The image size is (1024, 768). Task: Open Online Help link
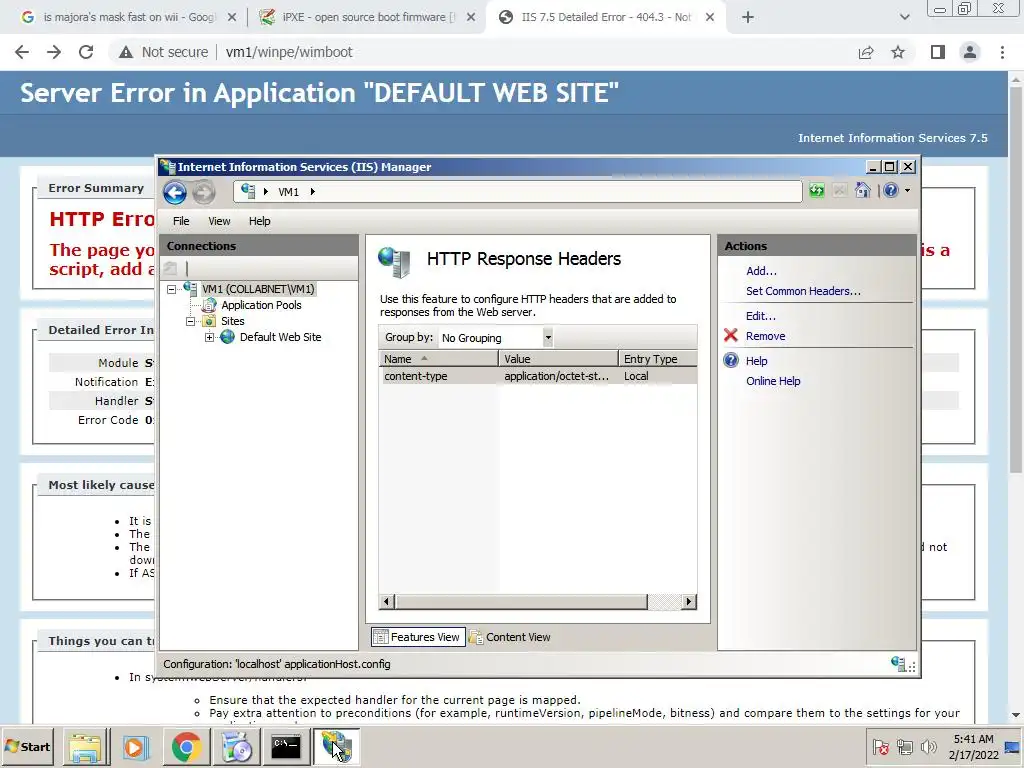point(773,381)
